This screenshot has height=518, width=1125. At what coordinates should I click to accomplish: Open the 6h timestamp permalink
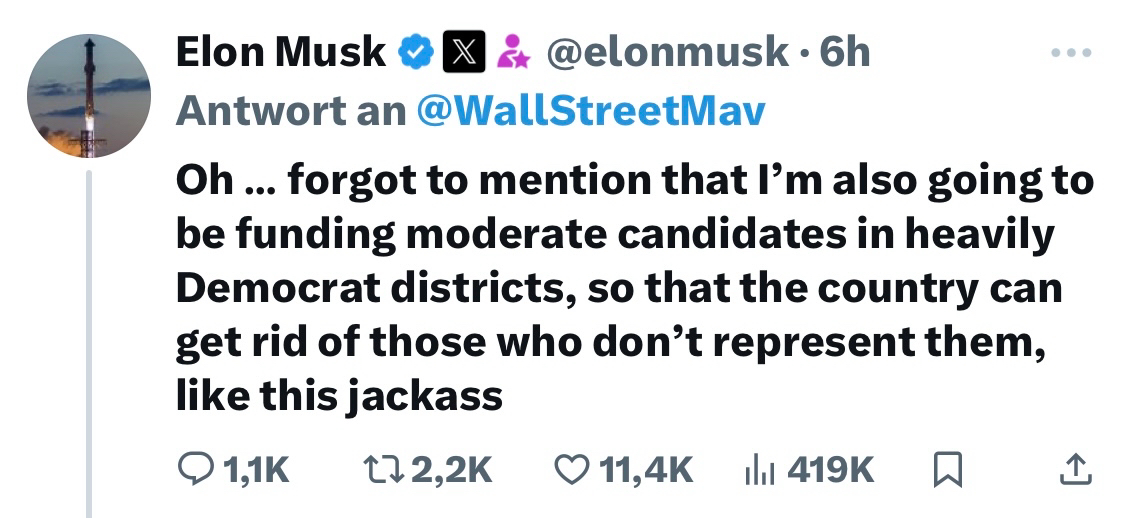tap(845, 52)
